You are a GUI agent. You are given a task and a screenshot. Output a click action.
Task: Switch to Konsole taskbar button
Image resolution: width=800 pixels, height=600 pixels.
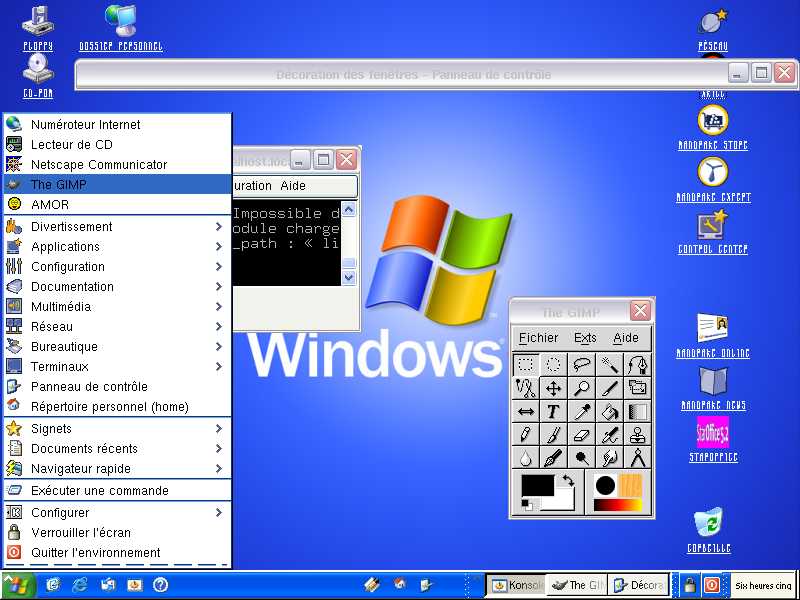coord(516,585)
